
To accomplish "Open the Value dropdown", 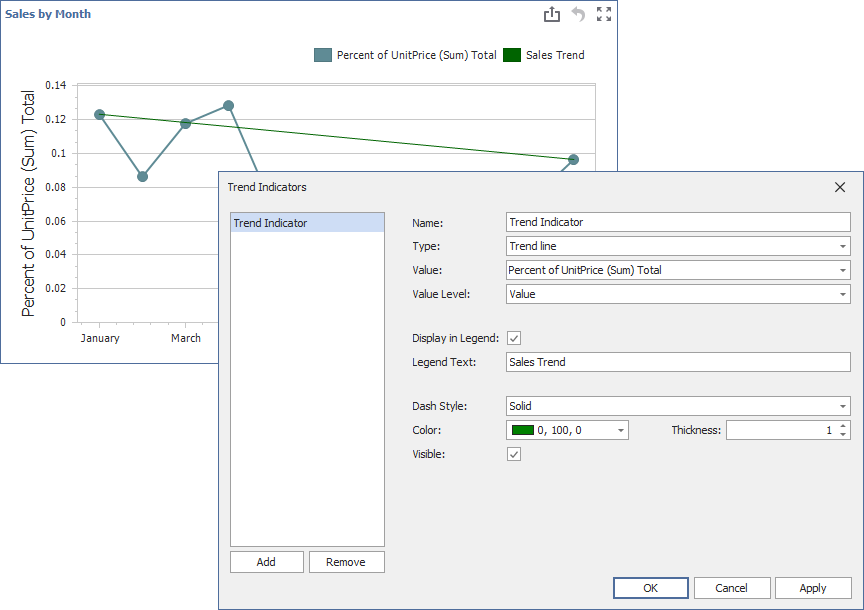I will 842,270.
